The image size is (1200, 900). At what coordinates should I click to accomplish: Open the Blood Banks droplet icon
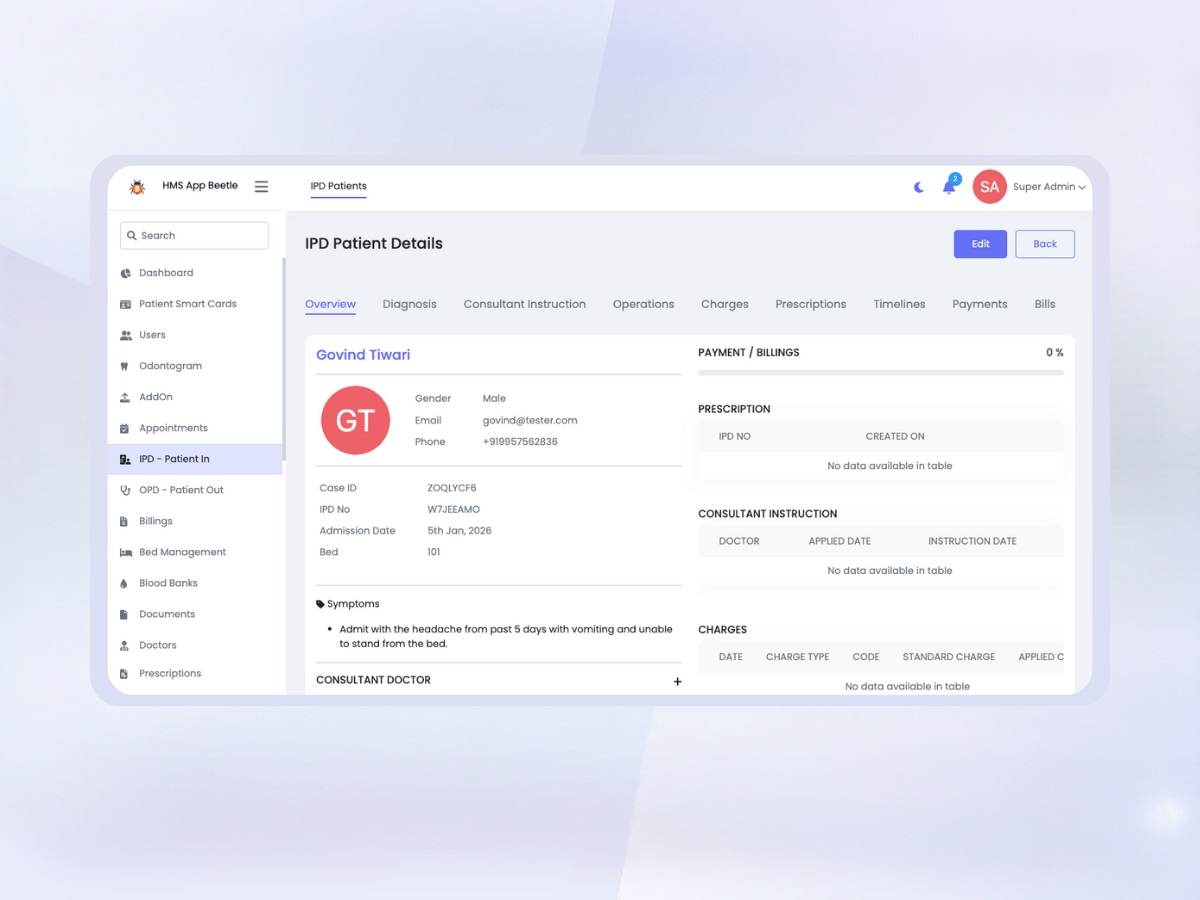coord(125,583)
